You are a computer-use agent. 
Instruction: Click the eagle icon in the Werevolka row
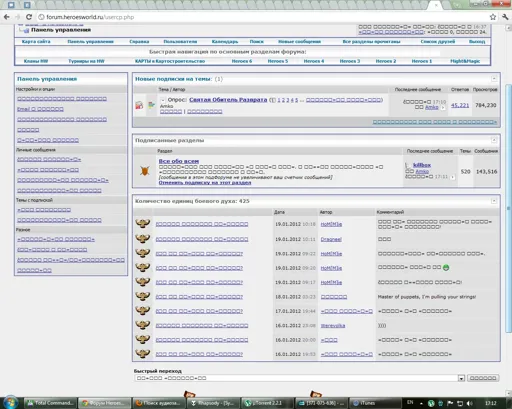pyautogui.click(x=143, y=325)
